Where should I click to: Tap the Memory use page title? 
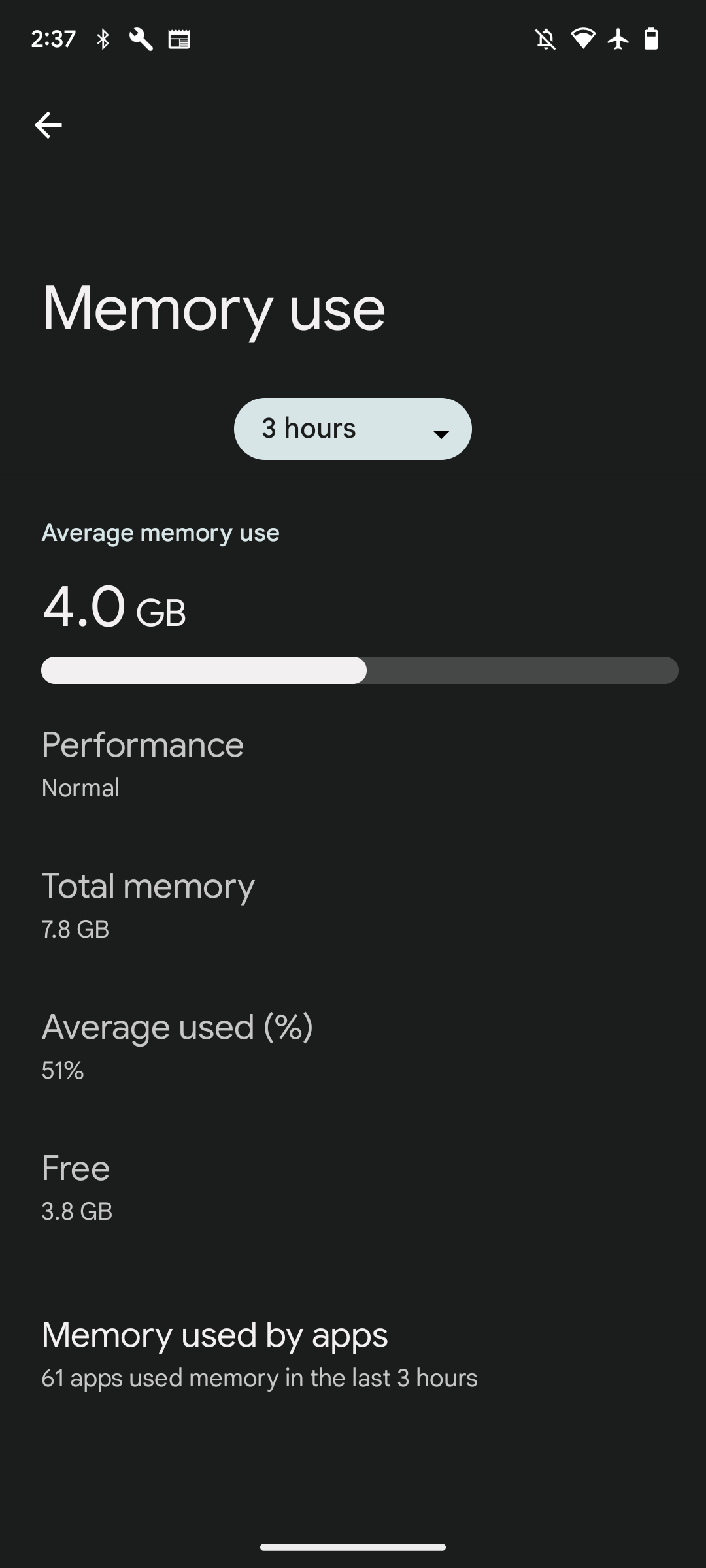[x=214, y=308]
